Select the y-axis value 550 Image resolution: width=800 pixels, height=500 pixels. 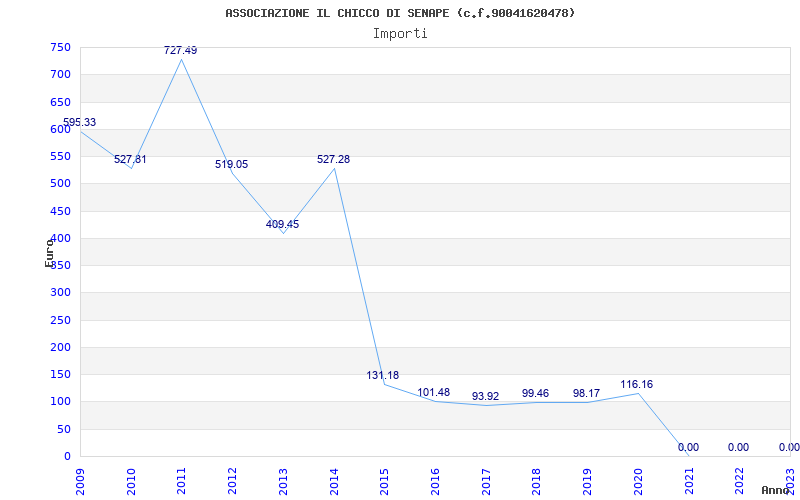pyautogui.click(x=60, y=157)
